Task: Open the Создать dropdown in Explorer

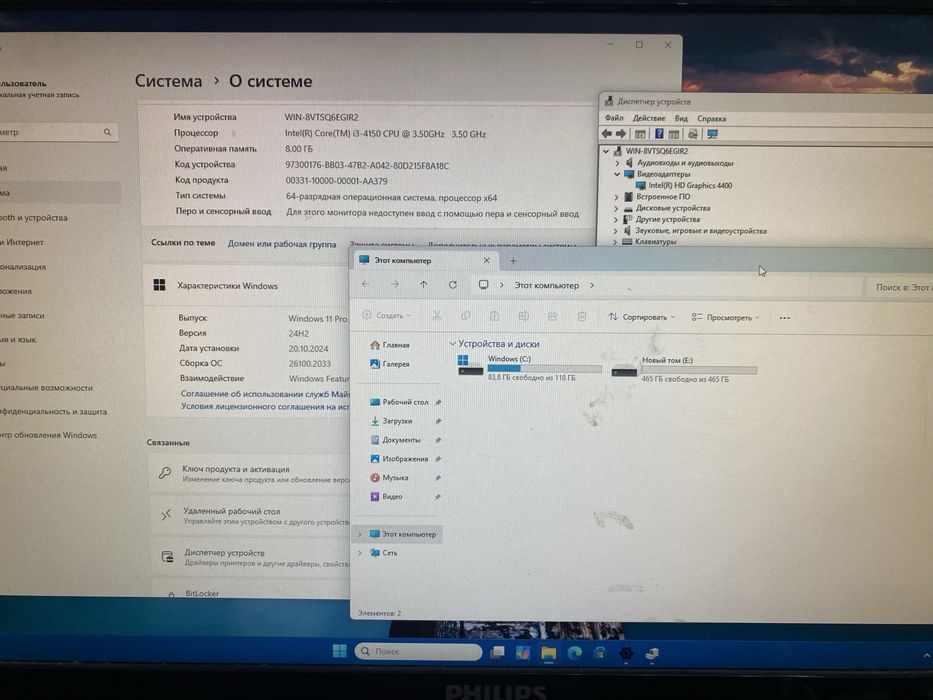Action: 387,315
